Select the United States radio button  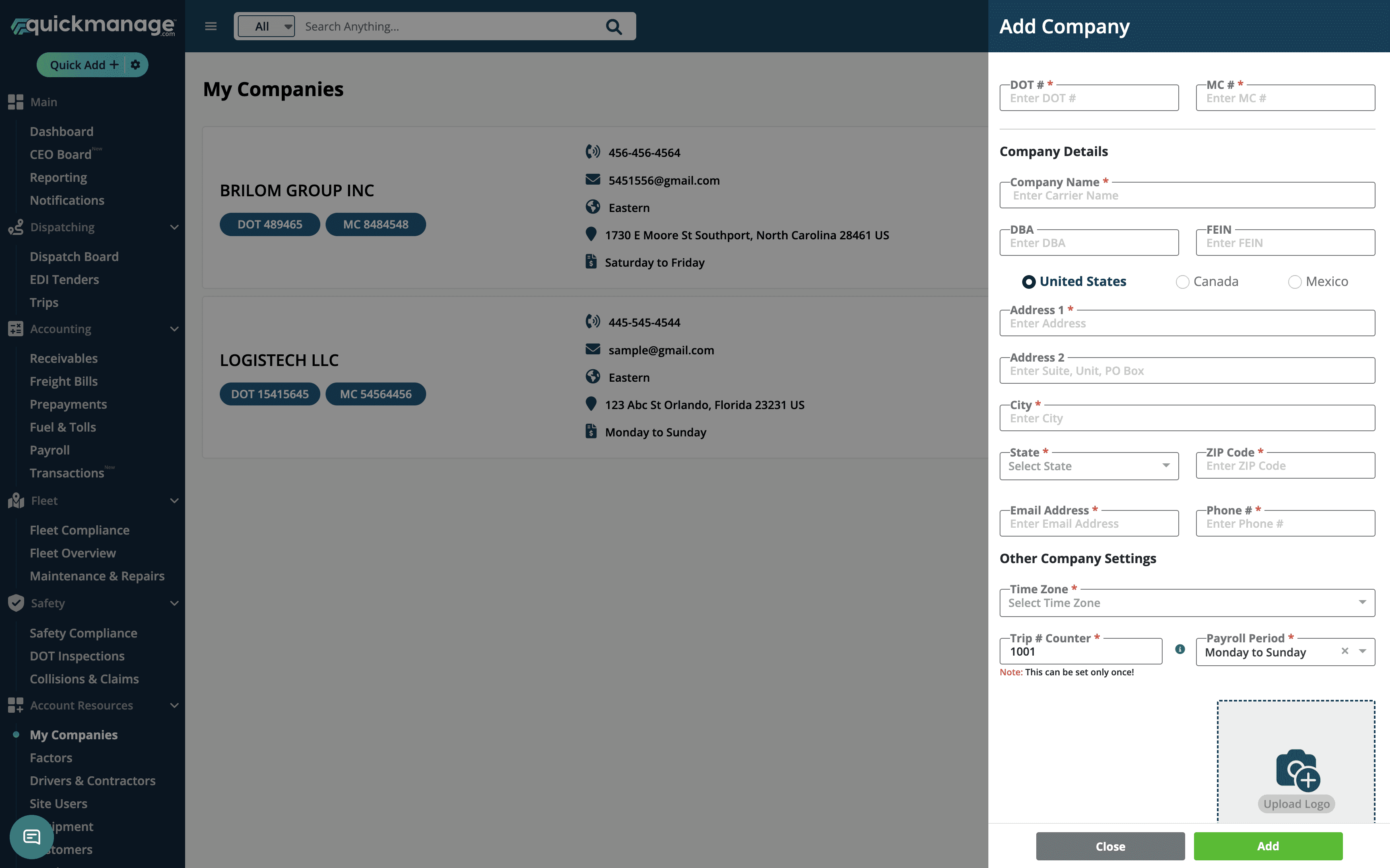coord(1029,282)
